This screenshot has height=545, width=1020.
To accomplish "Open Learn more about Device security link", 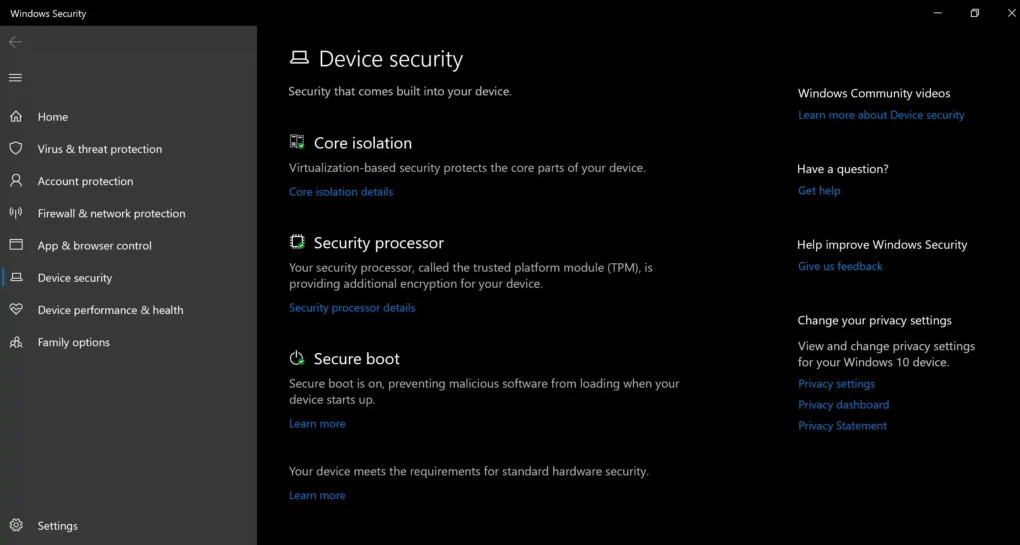I will (x=881, y=115).
